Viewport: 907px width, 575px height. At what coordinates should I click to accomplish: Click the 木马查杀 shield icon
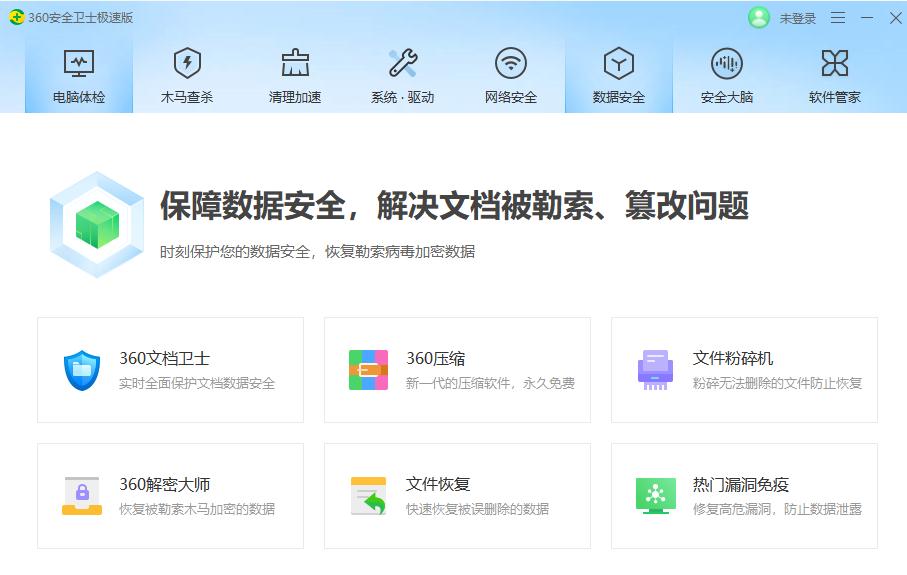click(x=187, y=62)
